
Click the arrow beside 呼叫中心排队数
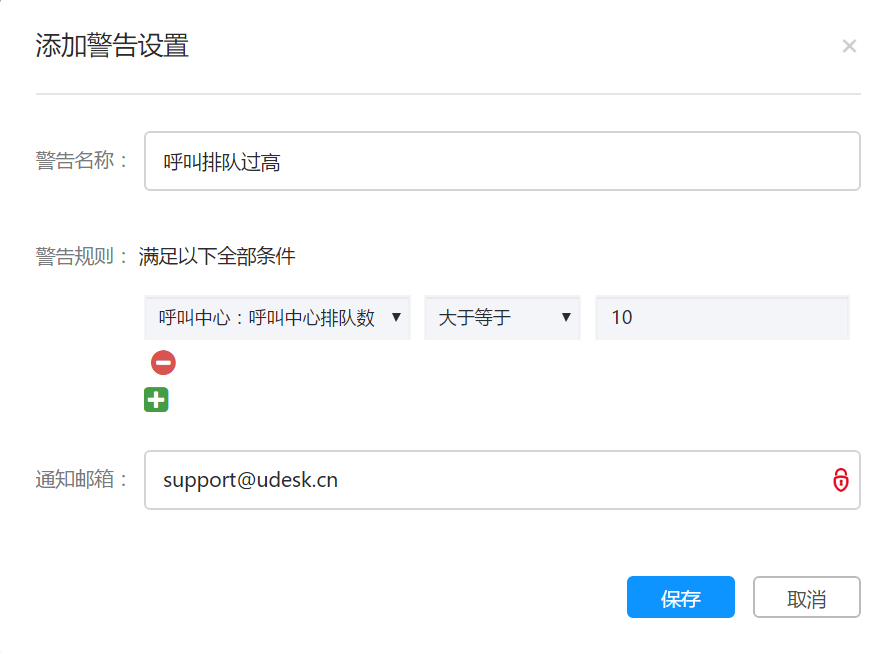click(396, 317)
